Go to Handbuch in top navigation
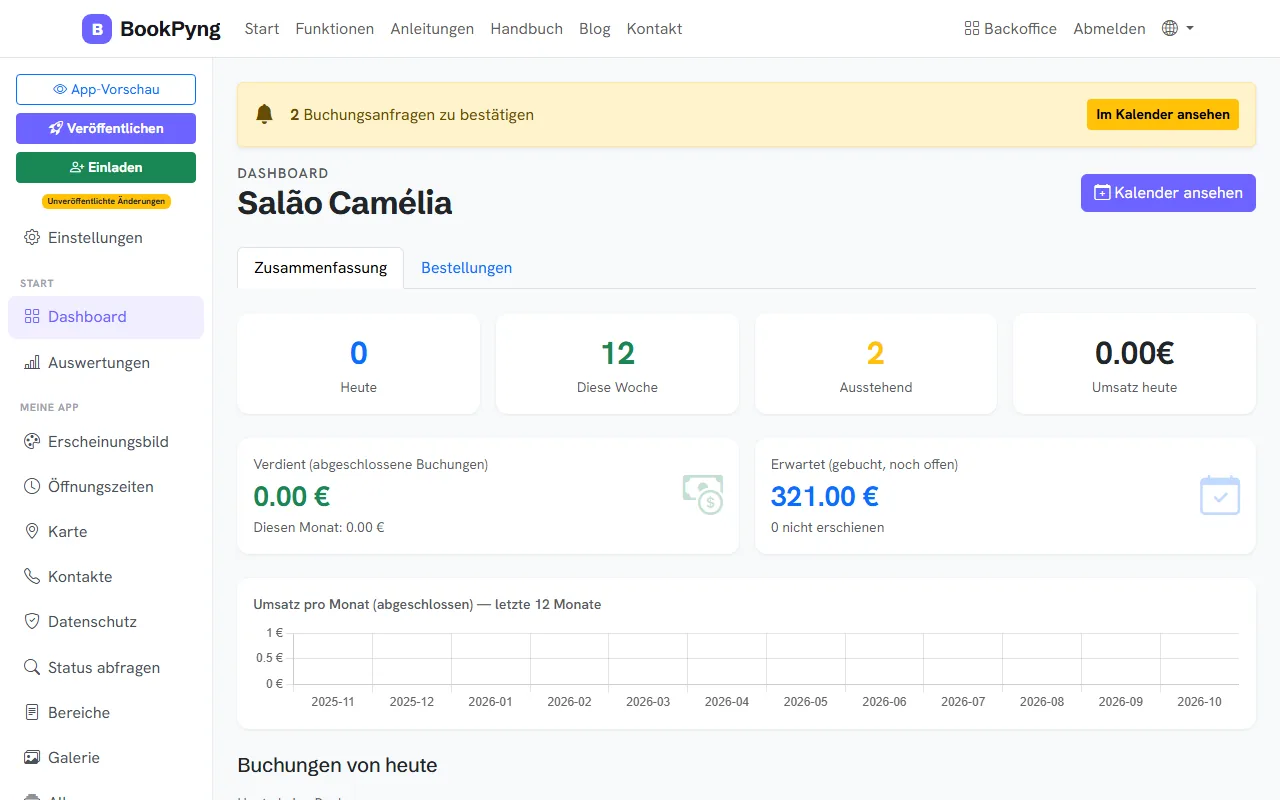Screen dimensions: 1280x800 pyautogui.click(x=527, y=29)
